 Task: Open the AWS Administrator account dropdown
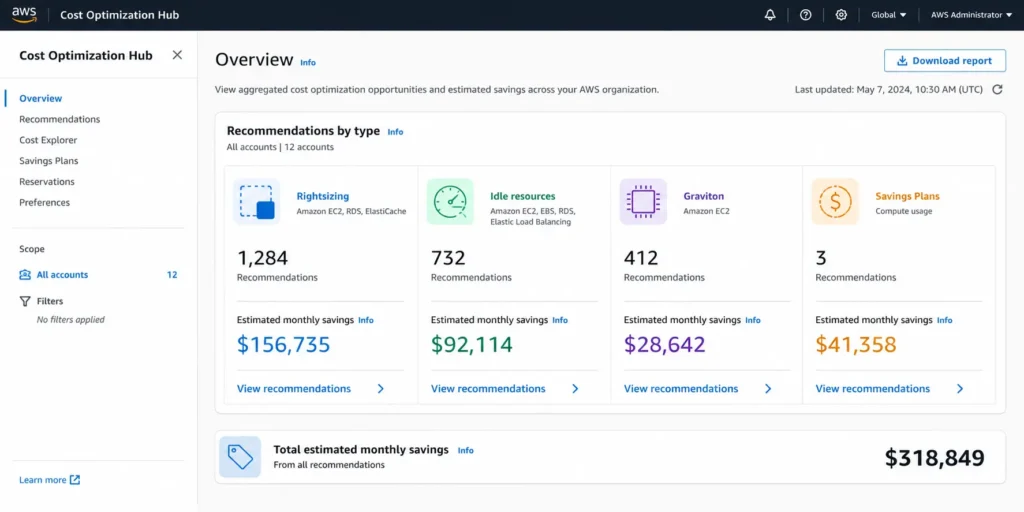971,15
